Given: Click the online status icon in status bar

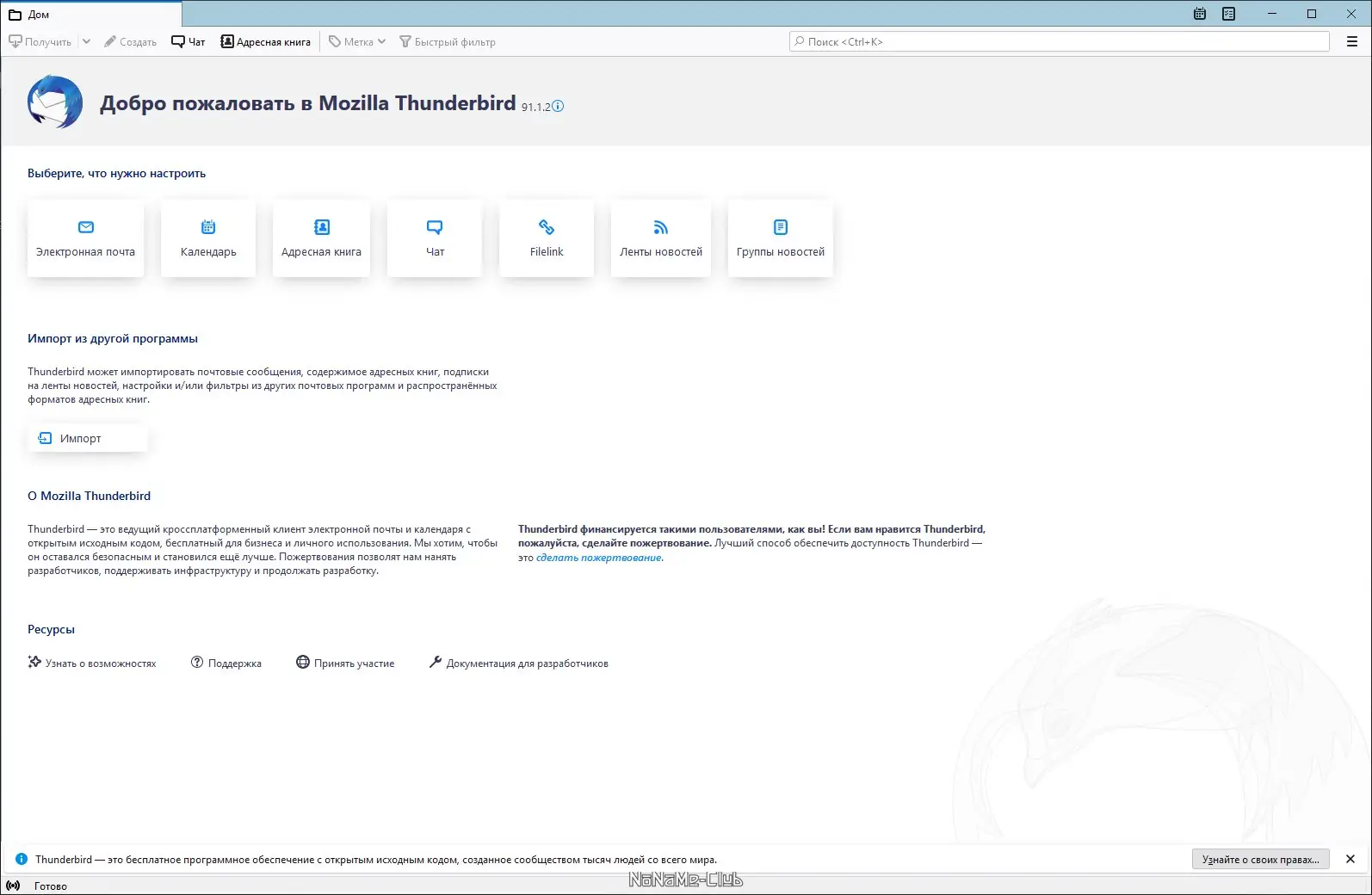Looking at the screenshot, I should pos(13,886).
